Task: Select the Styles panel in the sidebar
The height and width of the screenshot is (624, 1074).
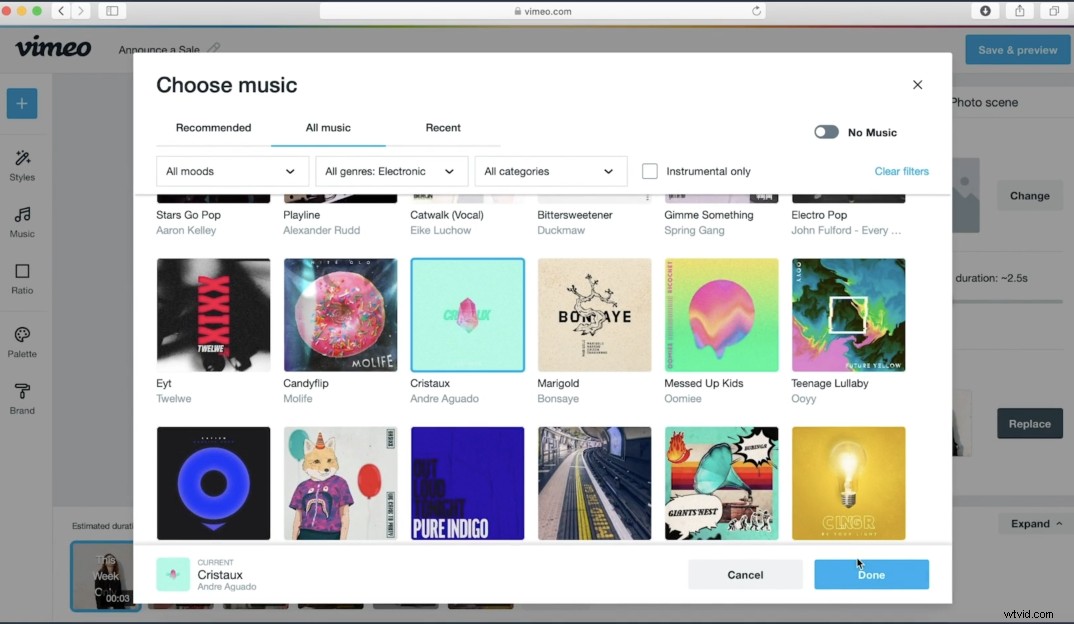Action: pyautogui.click(x=22, y=163)
